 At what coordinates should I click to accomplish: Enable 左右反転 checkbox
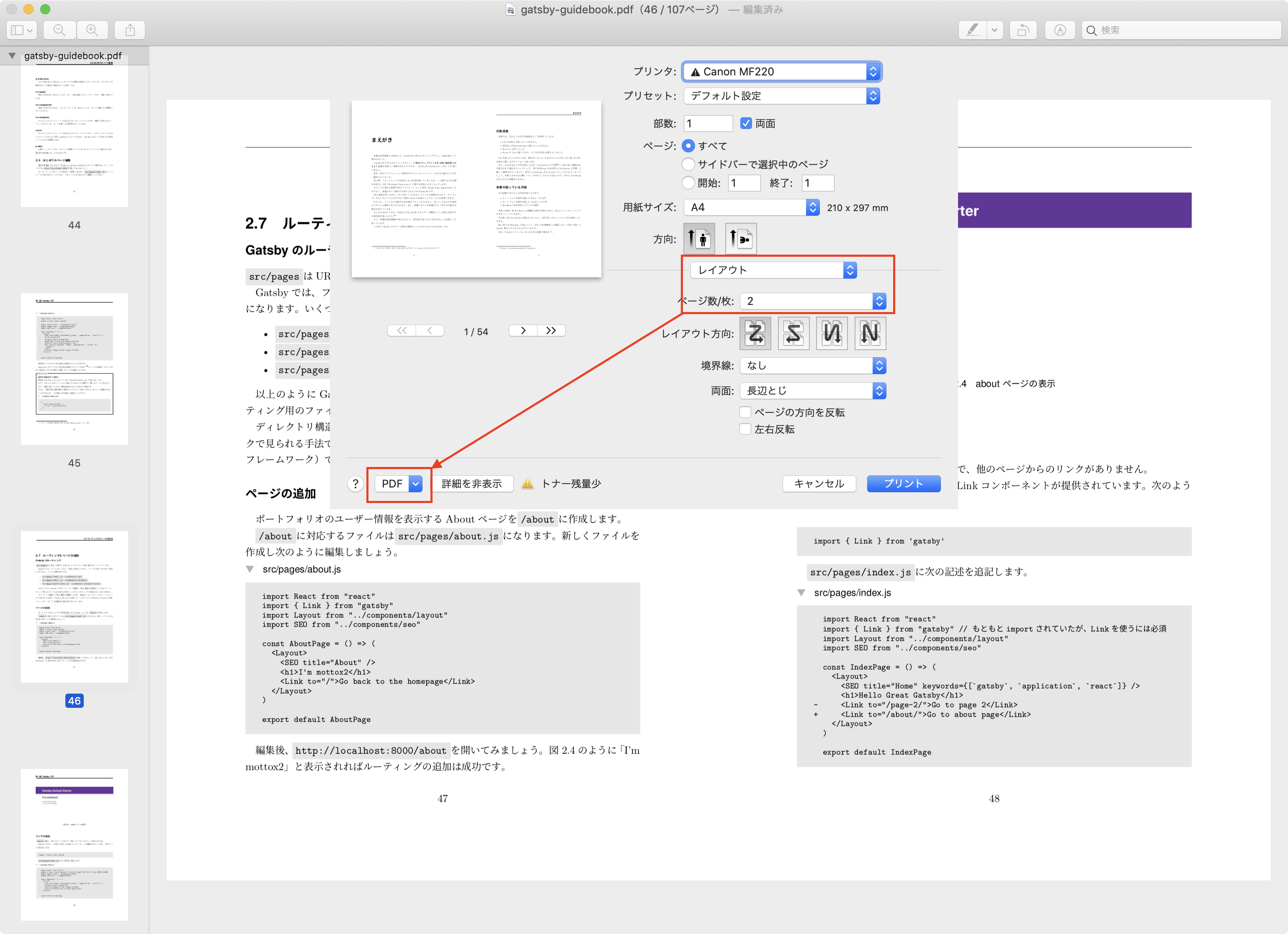(745, 429)
